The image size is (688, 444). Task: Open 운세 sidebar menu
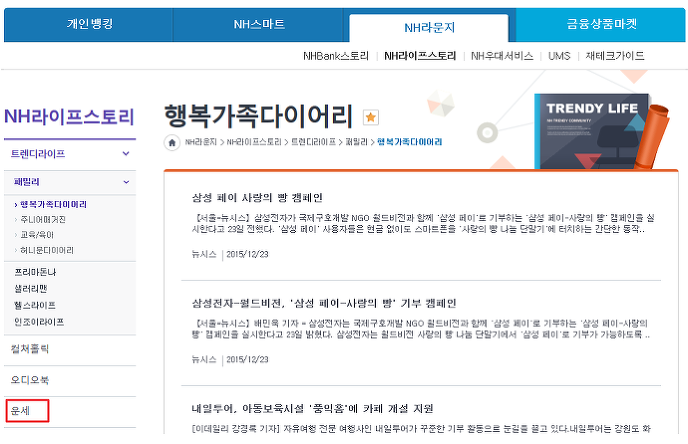[20, 411]
